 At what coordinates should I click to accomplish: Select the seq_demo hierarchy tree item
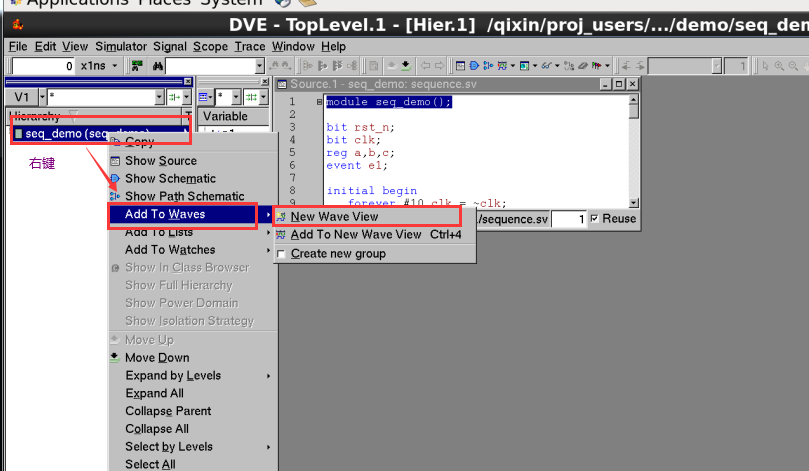[100, 134]
